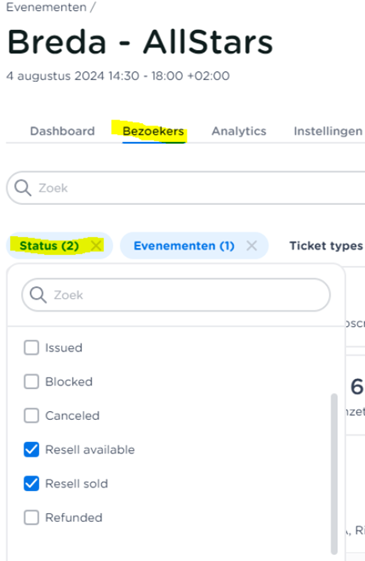Follow the Evenementen breadcrumb link
365x561 pixels.
[x=46, y=7]
